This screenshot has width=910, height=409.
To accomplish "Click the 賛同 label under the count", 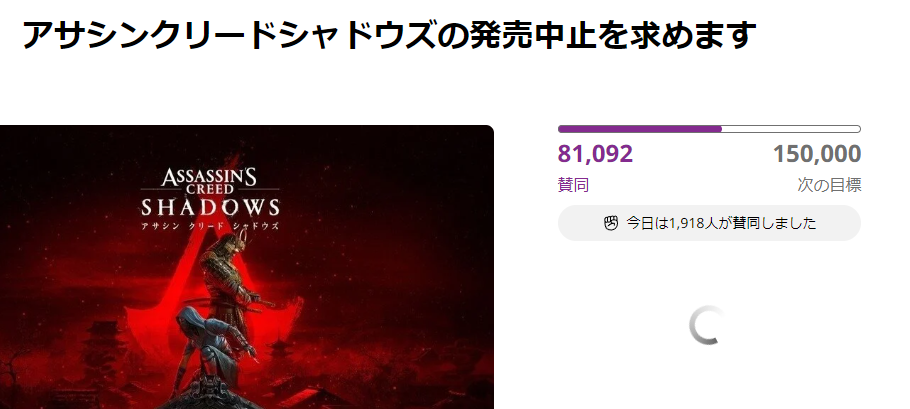I will click(x=573, y=185).
